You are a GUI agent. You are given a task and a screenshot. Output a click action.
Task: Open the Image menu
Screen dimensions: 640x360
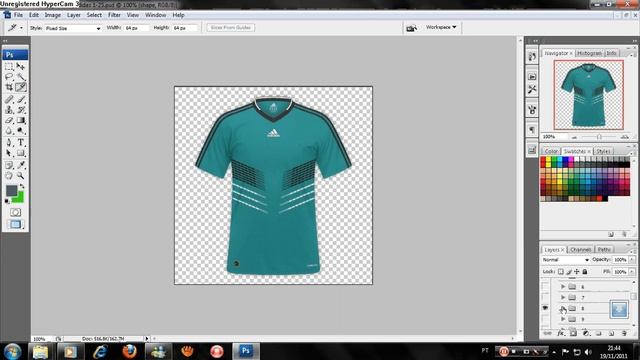click(53, 15)
